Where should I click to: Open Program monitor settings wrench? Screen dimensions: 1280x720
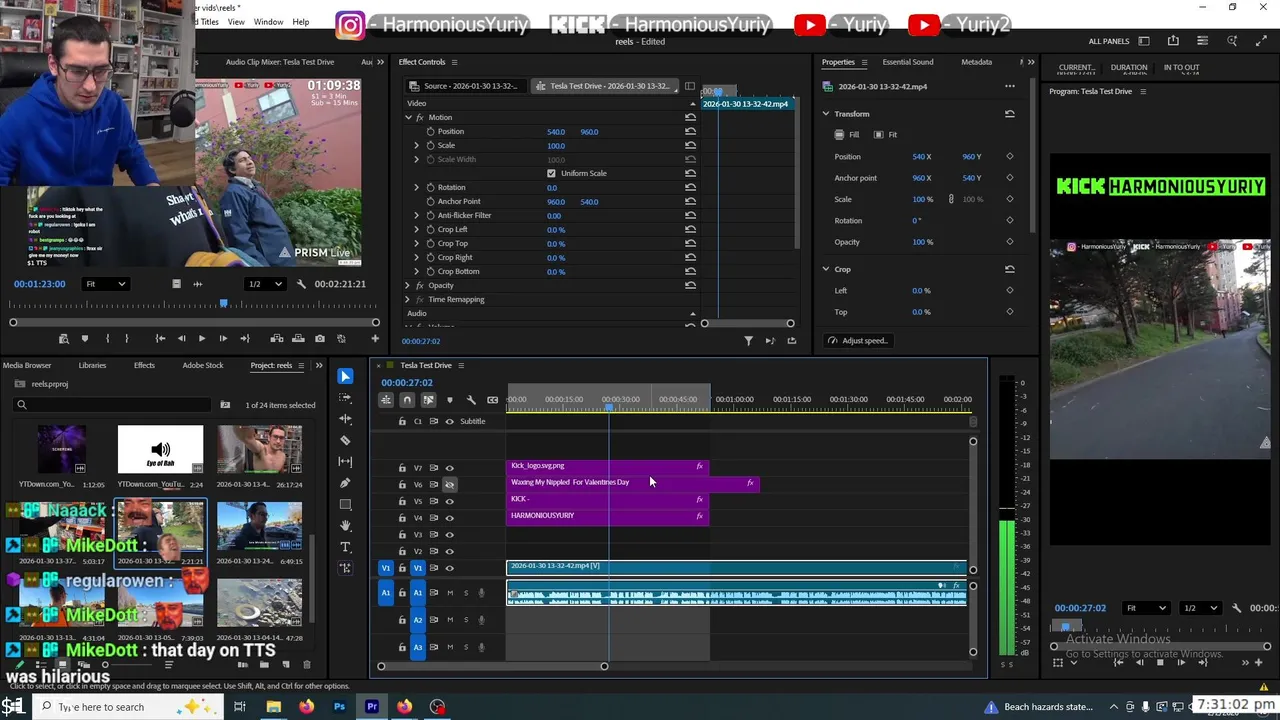click(x=1236, y=608)
